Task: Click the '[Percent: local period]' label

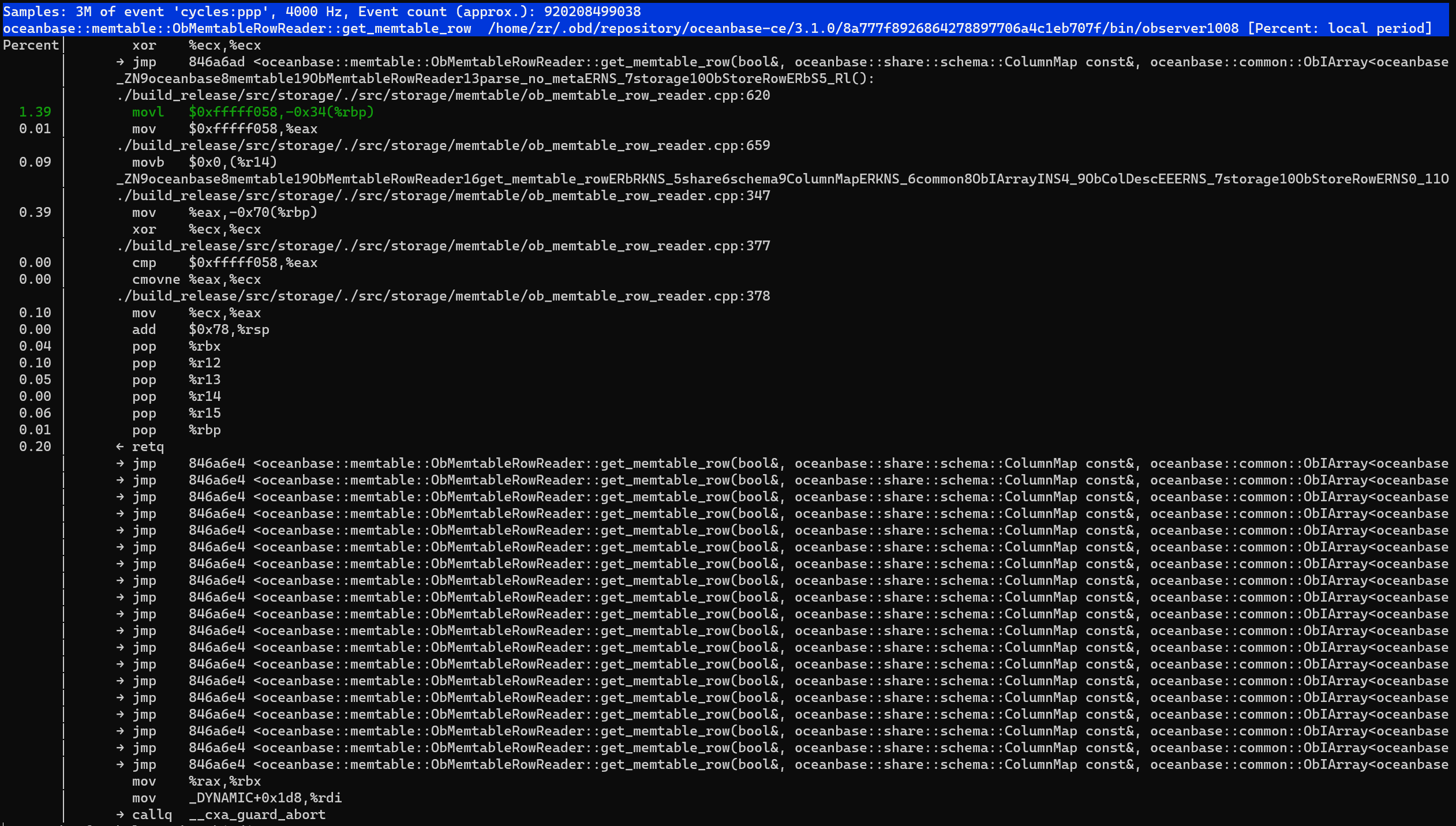Action: pyautogui.click(x=1339, y=28)
